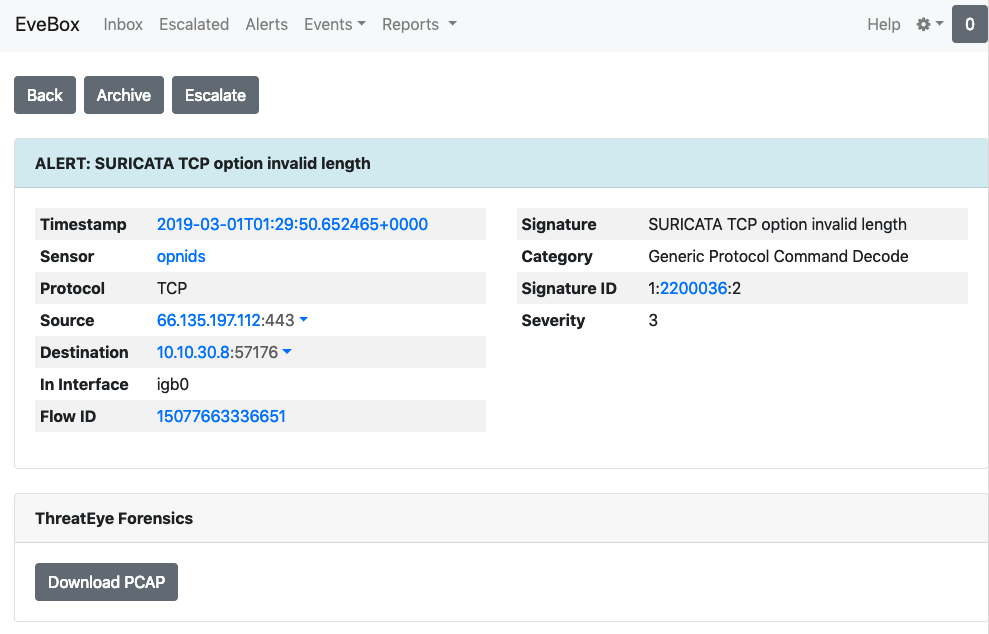Click destination IP 10.10.30.8
Screen dimensions: 989x634
(193, 353)
